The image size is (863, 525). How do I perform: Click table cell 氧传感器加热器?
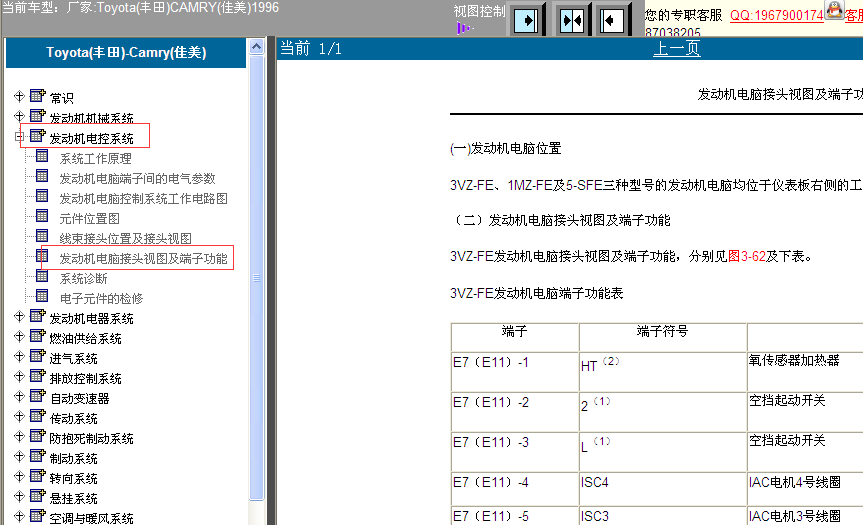coord(794,360)
